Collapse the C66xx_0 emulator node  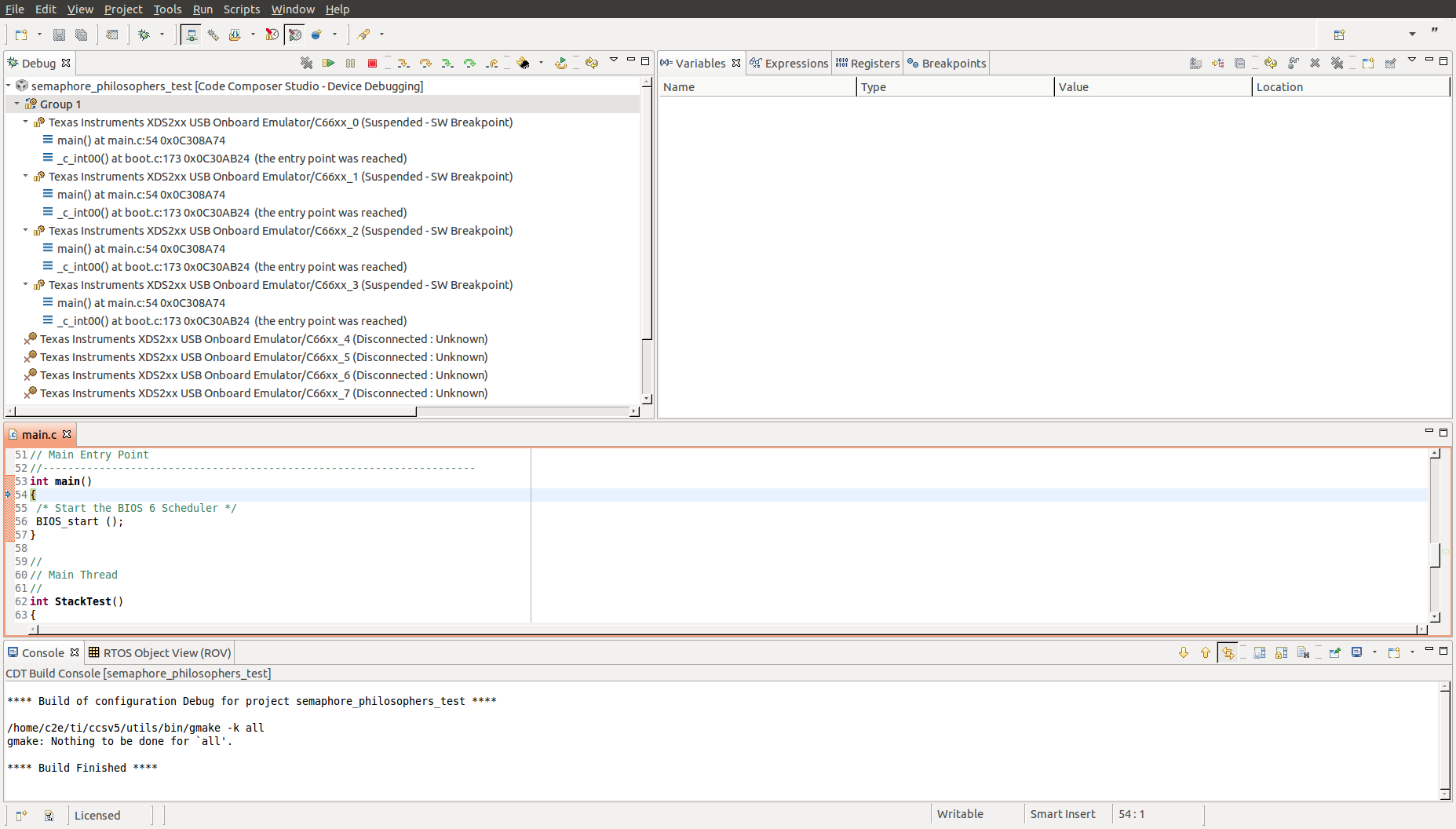pos(25,122)
